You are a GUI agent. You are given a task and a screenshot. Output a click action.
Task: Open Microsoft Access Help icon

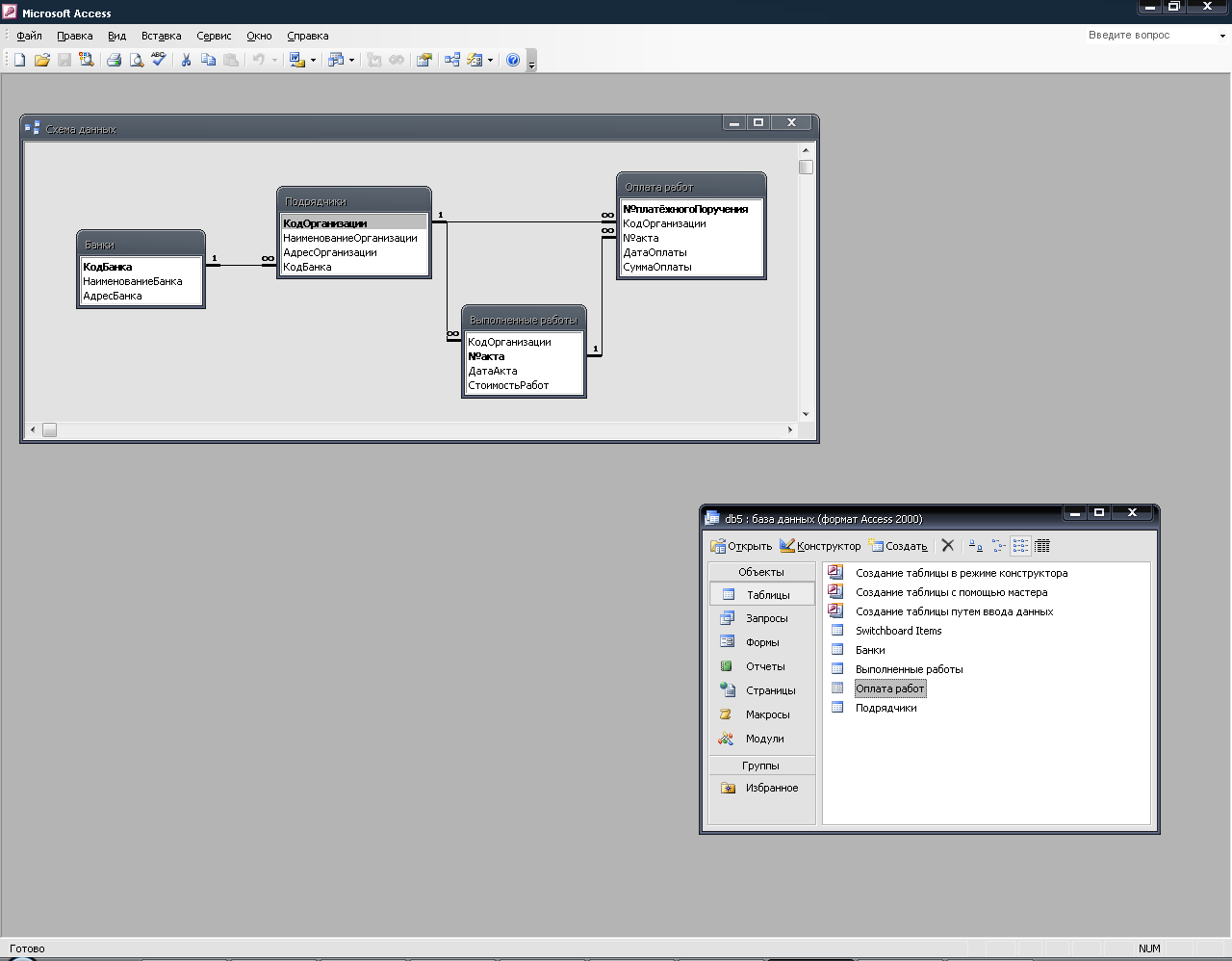click(513, 60)
